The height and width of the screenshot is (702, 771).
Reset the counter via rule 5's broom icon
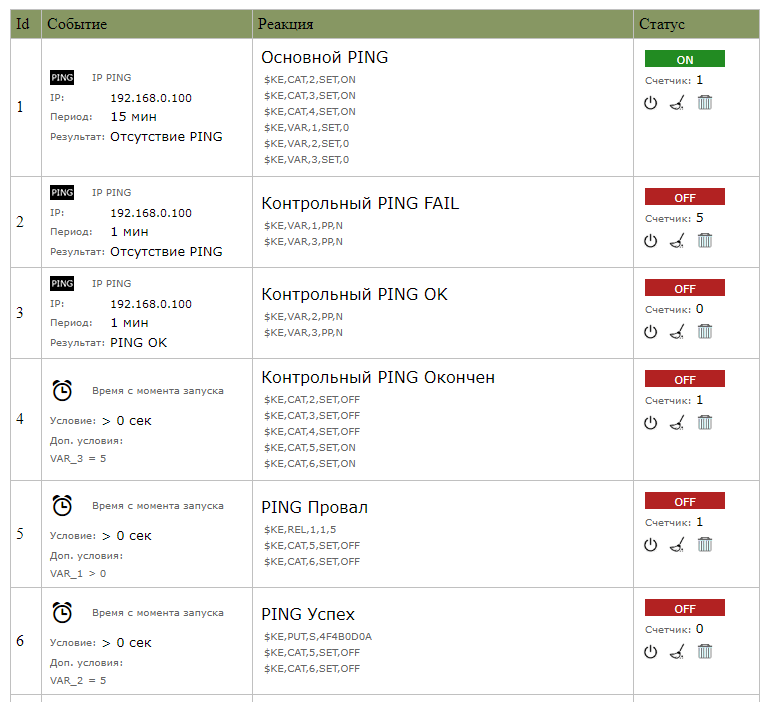(678, 544)
